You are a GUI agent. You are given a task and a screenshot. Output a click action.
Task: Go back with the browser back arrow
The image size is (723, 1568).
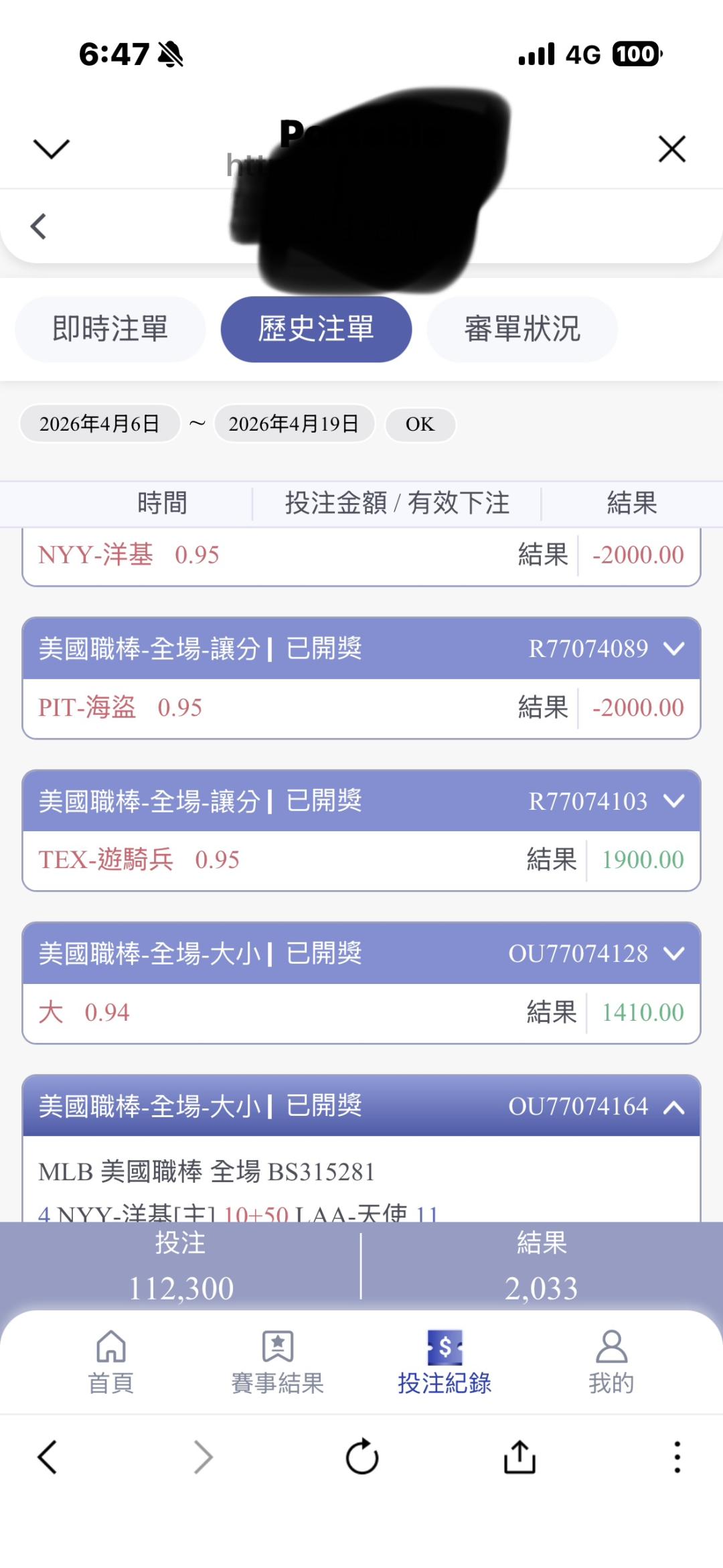47,1457
